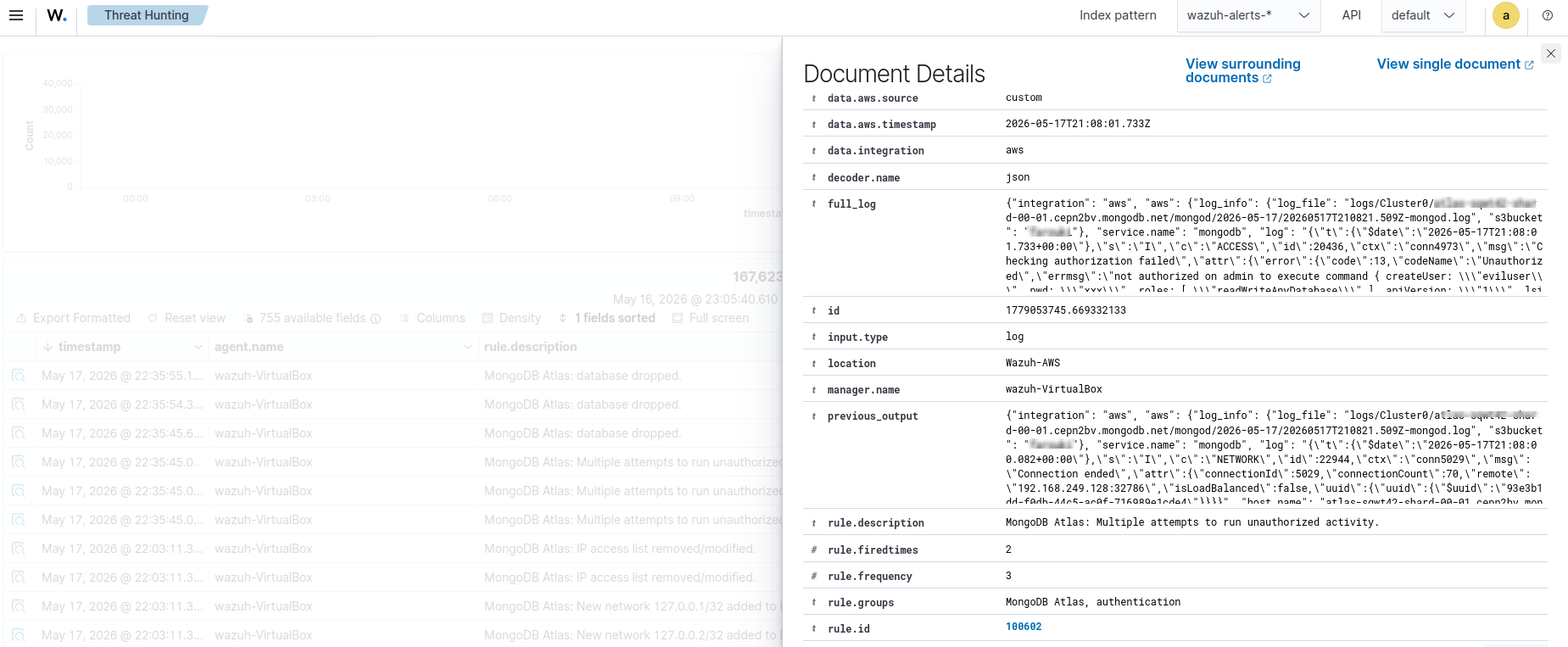Select the value 'custom'
The width and height of the screenshot is (1568, 647).
pyautogui.click(x=1024, y=98)
